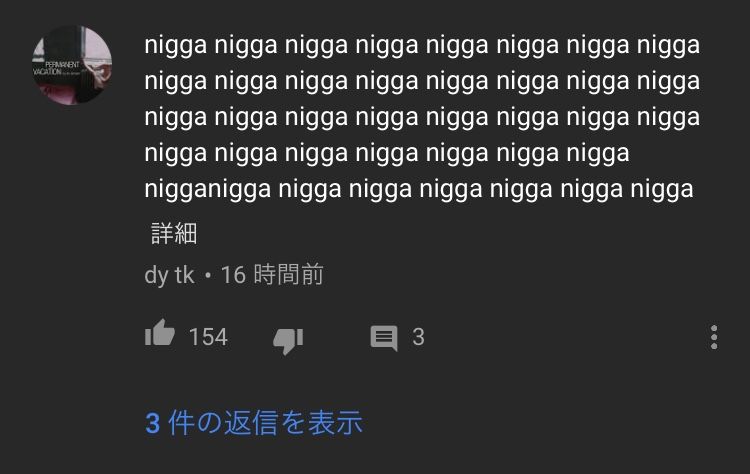Viewport: 750px width, 474px height.
Task: Click the PERMANENT VACATION text on the avatar
Action: 56,68
